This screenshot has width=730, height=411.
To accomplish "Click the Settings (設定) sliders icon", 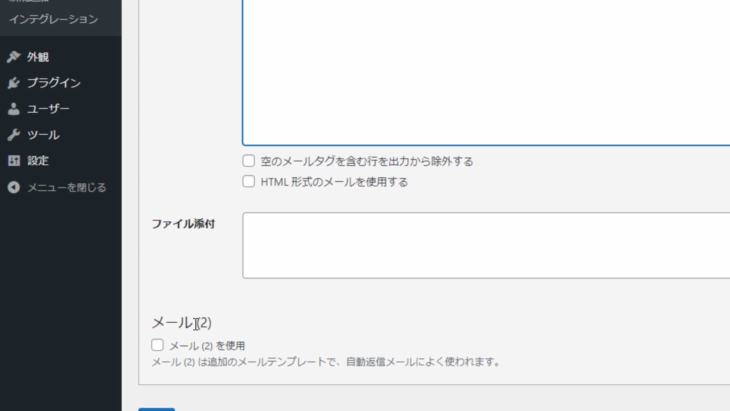I will pyautogui.click(x=14, y=161).
